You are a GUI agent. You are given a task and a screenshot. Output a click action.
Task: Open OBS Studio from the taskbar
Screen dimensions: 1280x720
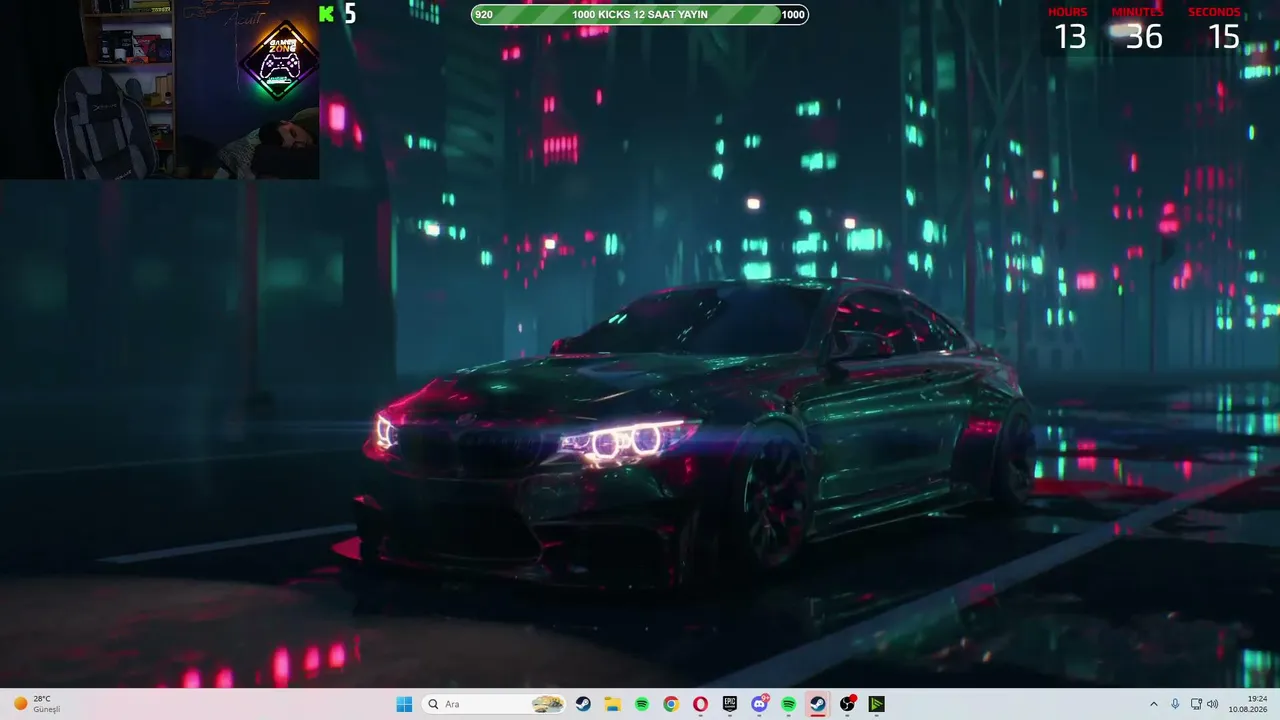click(847, 704)
